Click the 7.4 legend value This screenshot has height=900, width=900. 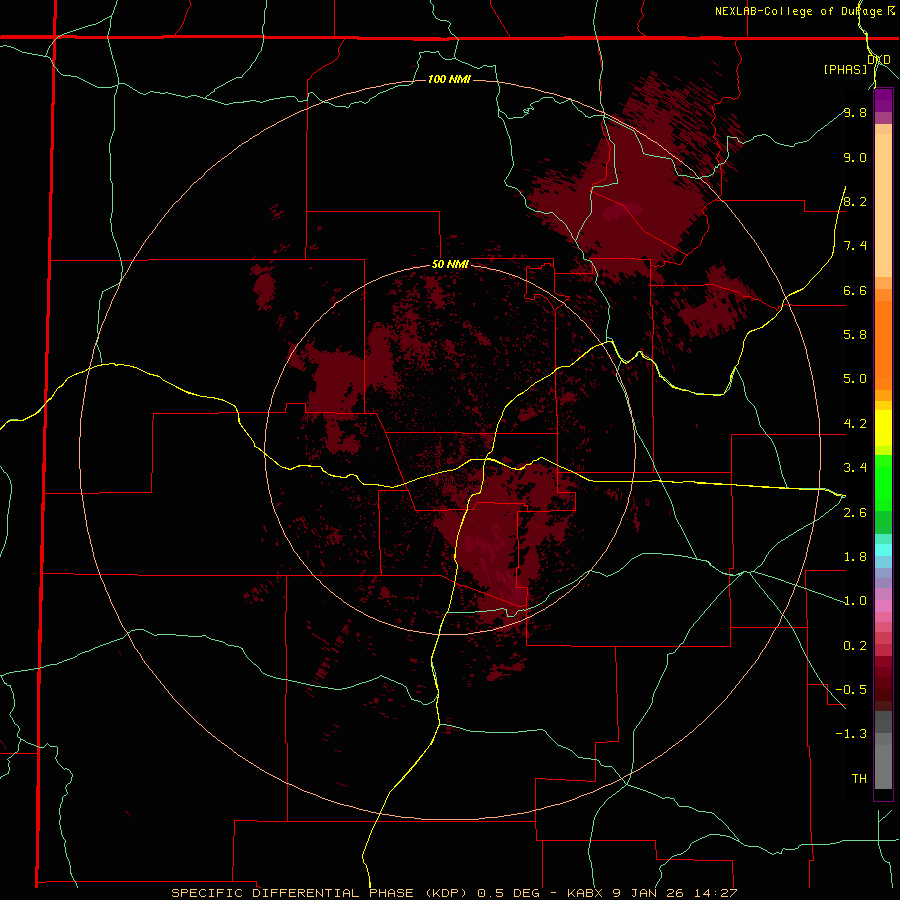855,246
